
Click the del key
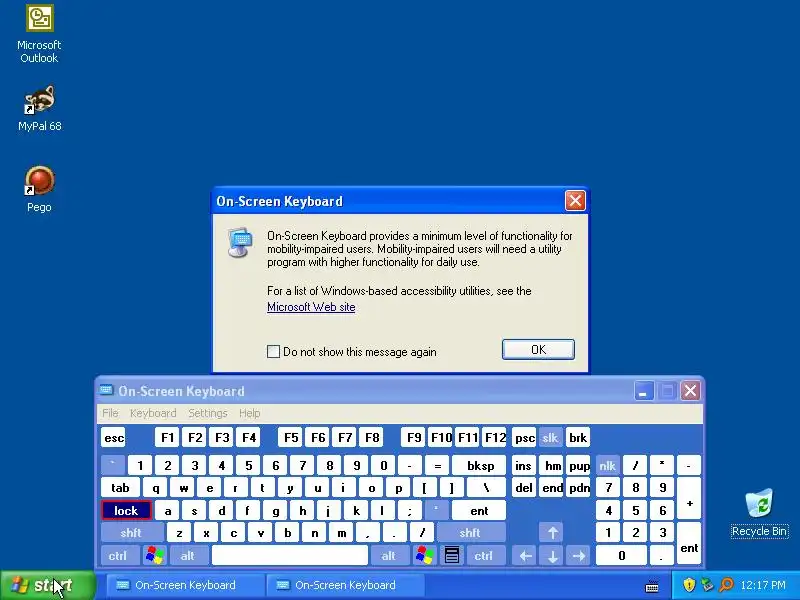pyautogui.click(x=524, y=488)
